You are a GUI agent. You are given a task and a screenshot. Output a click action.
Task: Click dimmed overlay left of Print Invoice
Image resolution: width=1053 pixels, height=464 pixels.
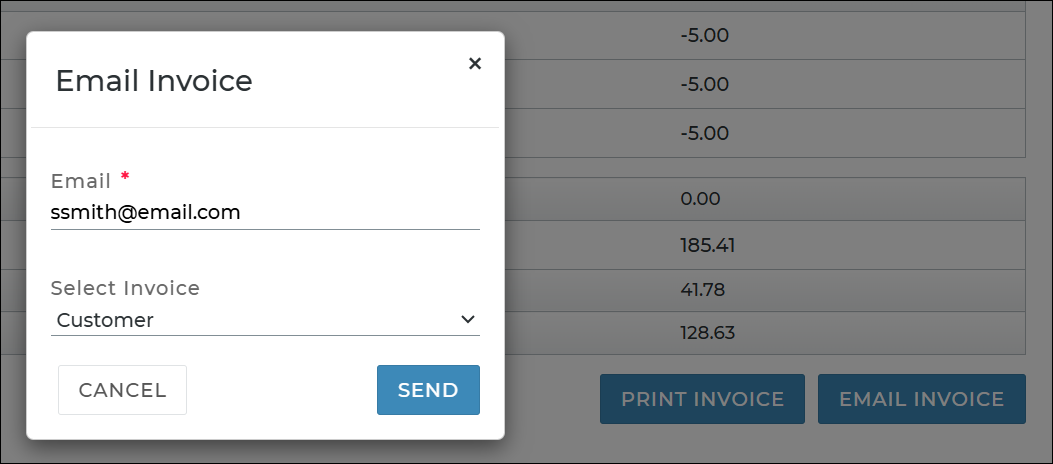pos(552,400)
